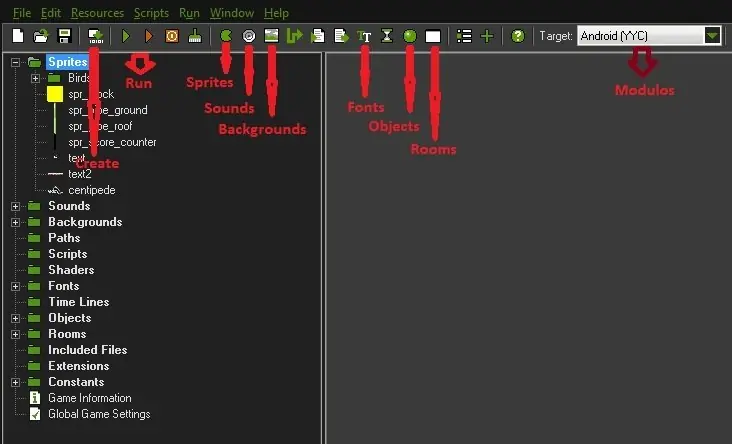Create a font using the TT icon
732x444 pixels.
click(x=364, y=36)
